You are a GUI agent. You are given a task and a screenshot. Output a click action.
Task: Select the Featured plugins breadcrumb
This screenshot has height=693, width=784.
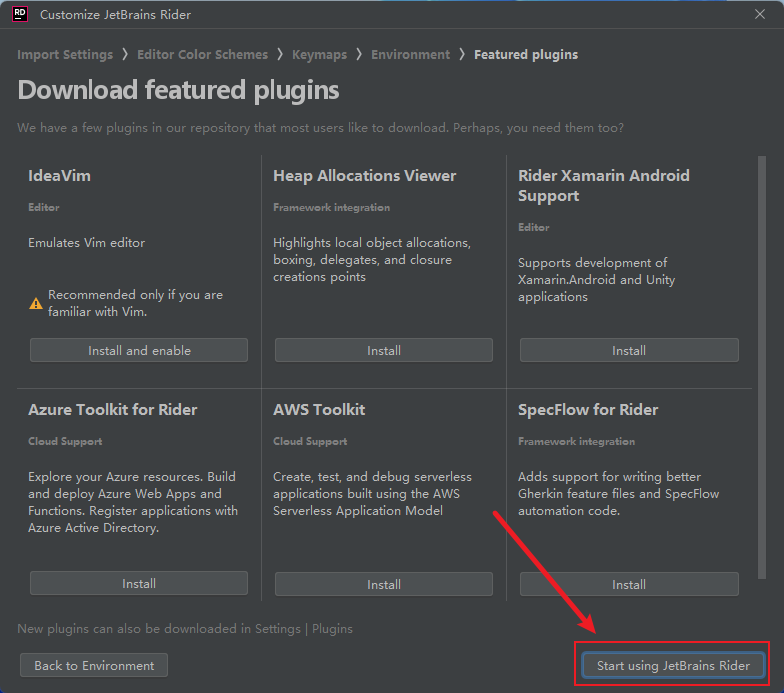point(526,54)
